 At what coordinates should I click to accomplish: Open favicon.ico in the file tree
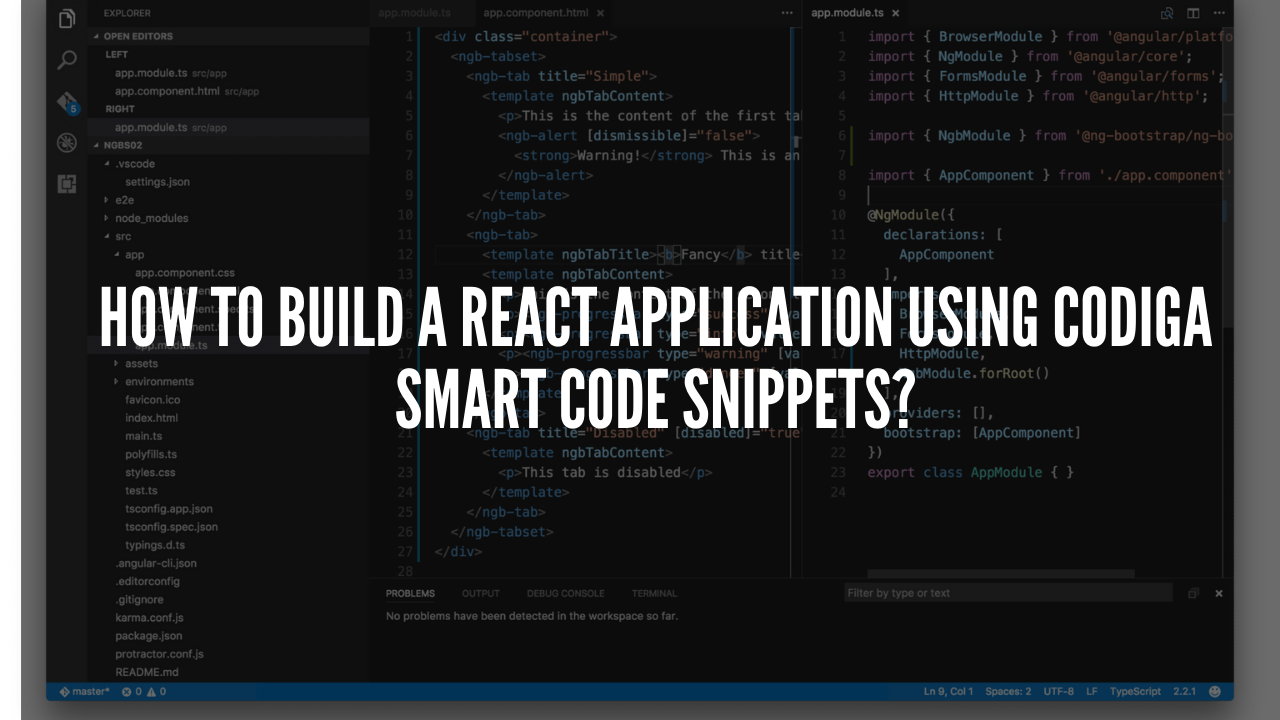click(x=152, y=400)
